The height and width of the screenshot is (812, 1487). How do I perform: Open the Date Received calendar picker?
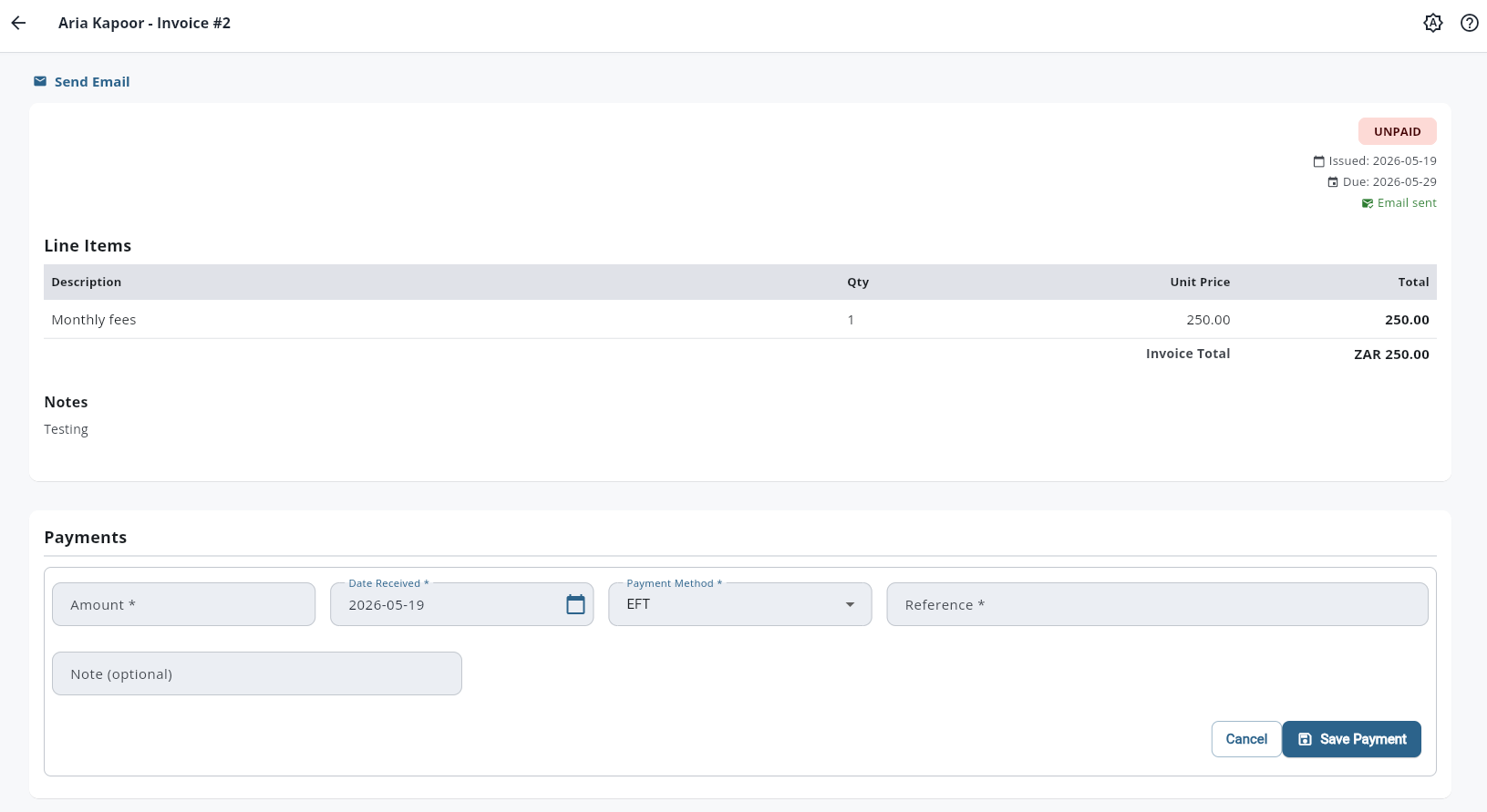[575, 604]
